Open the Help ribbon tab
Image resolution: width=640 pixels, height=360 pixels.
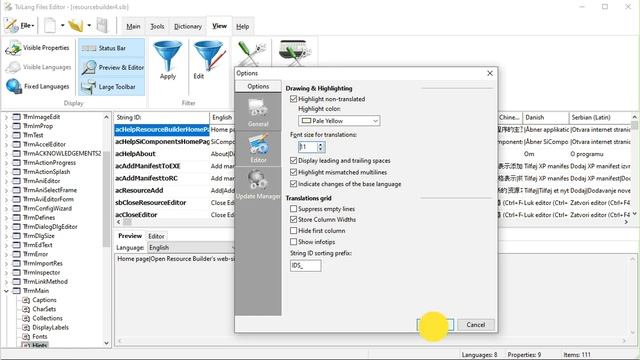pyautogui.click(x=242, y=26)
